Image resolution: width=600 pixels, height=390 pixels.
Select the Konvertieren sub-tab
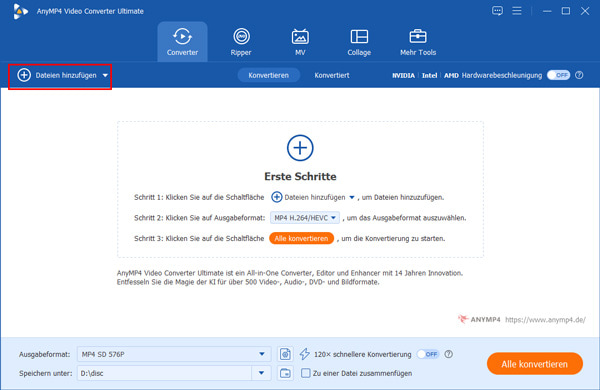268,75
